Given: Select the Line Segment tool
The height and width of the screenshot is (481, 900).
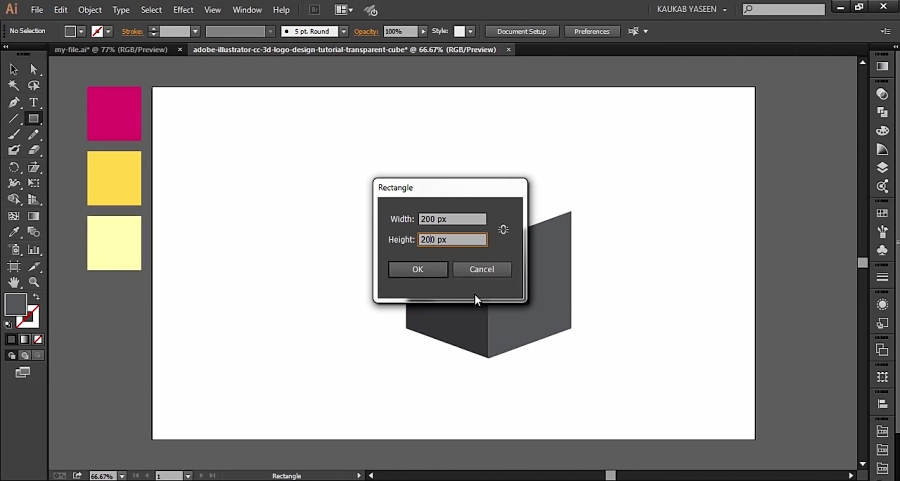Looking at the screenshot, I should pos(14,118).
